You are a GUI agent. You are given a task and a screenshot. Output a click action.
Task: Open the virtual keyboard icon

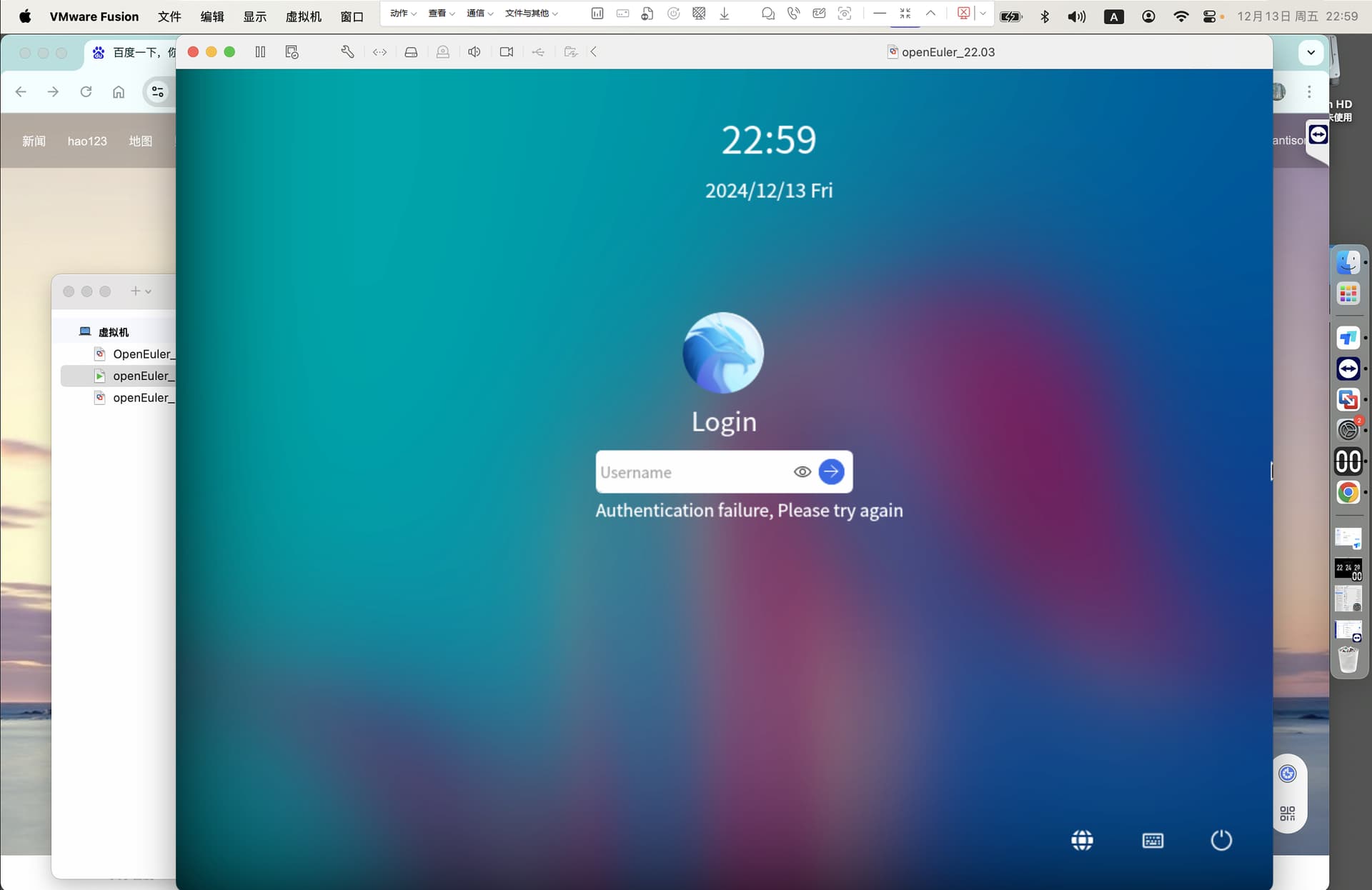pos(1153,840)
